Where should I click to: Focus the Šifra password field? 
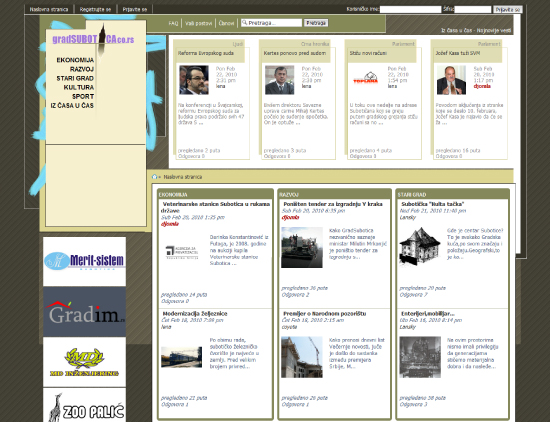(473, 9)
